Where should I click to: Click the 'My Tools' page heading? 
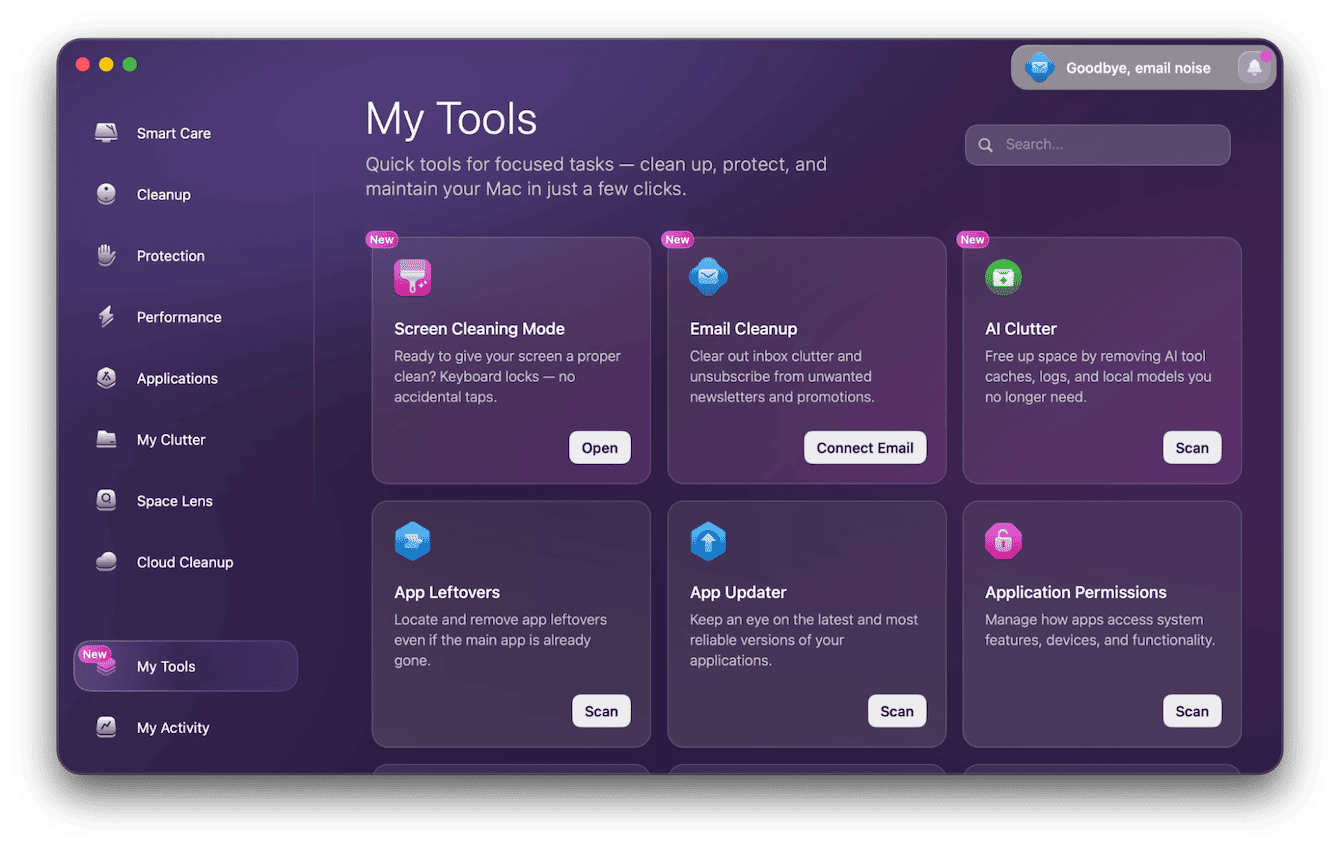(451, 119)
